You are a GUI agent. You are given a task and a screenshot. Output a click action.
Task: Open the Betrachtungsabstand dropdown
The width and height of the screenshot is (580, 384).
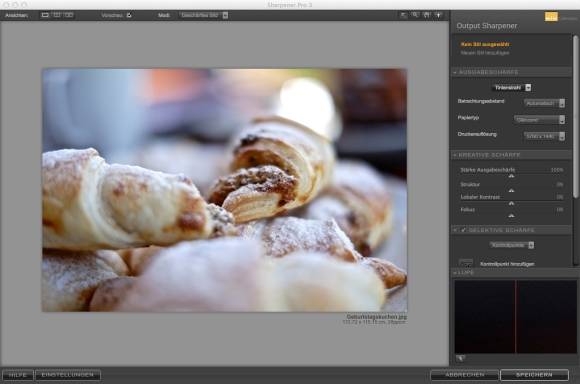click(x=544, y=103)
